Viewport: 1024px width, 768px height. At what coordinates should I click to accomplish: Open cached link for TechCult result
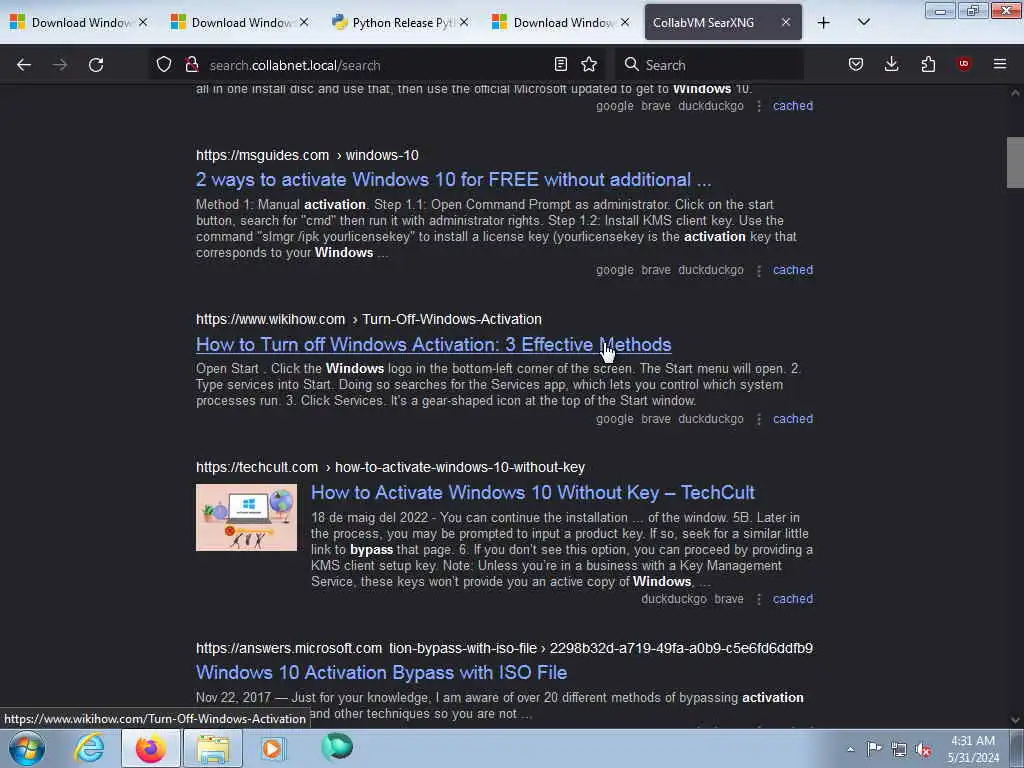click(x=793, y=599)
